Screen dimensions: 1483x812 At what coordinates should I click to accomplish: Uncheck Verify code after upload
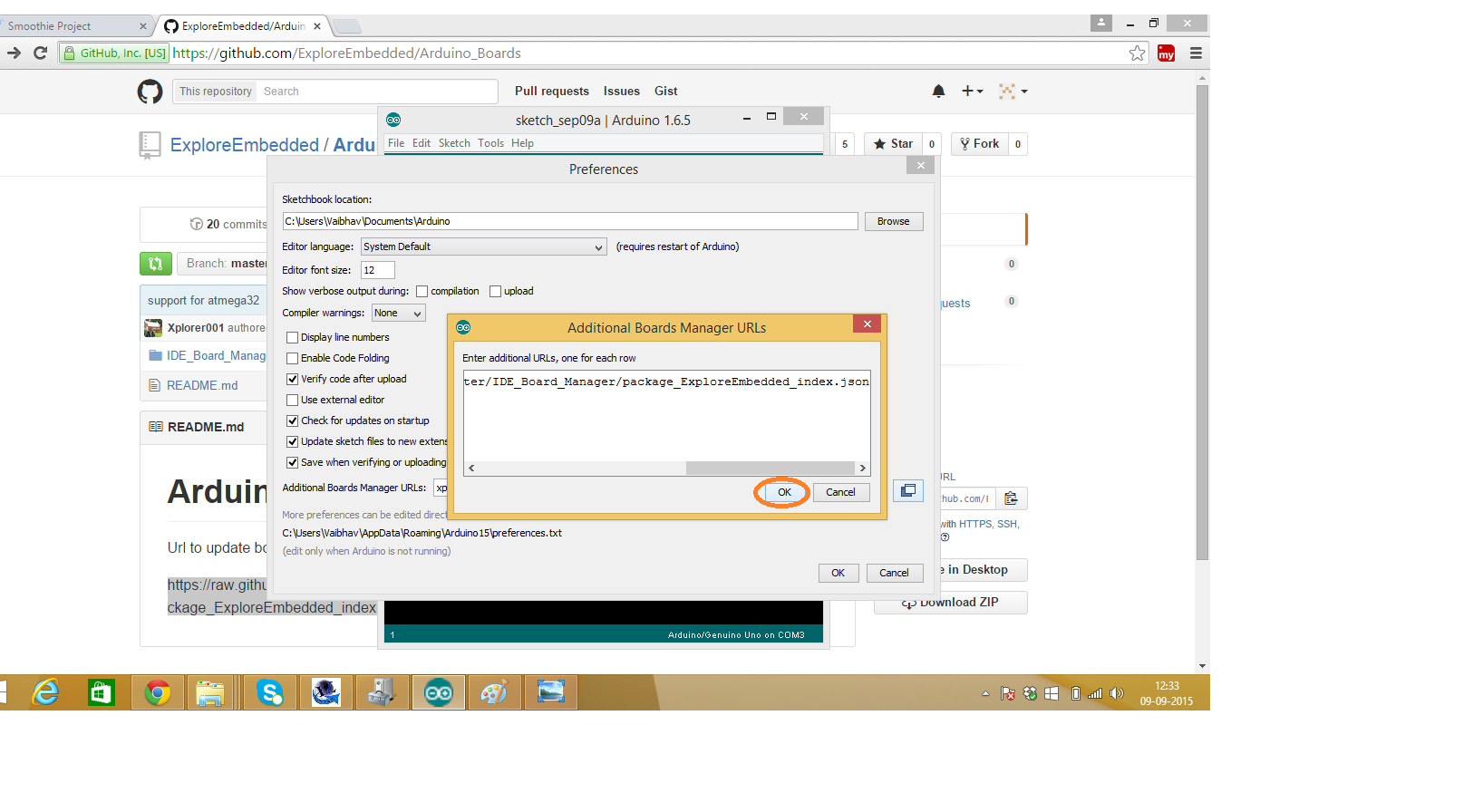tap(292, 379)
